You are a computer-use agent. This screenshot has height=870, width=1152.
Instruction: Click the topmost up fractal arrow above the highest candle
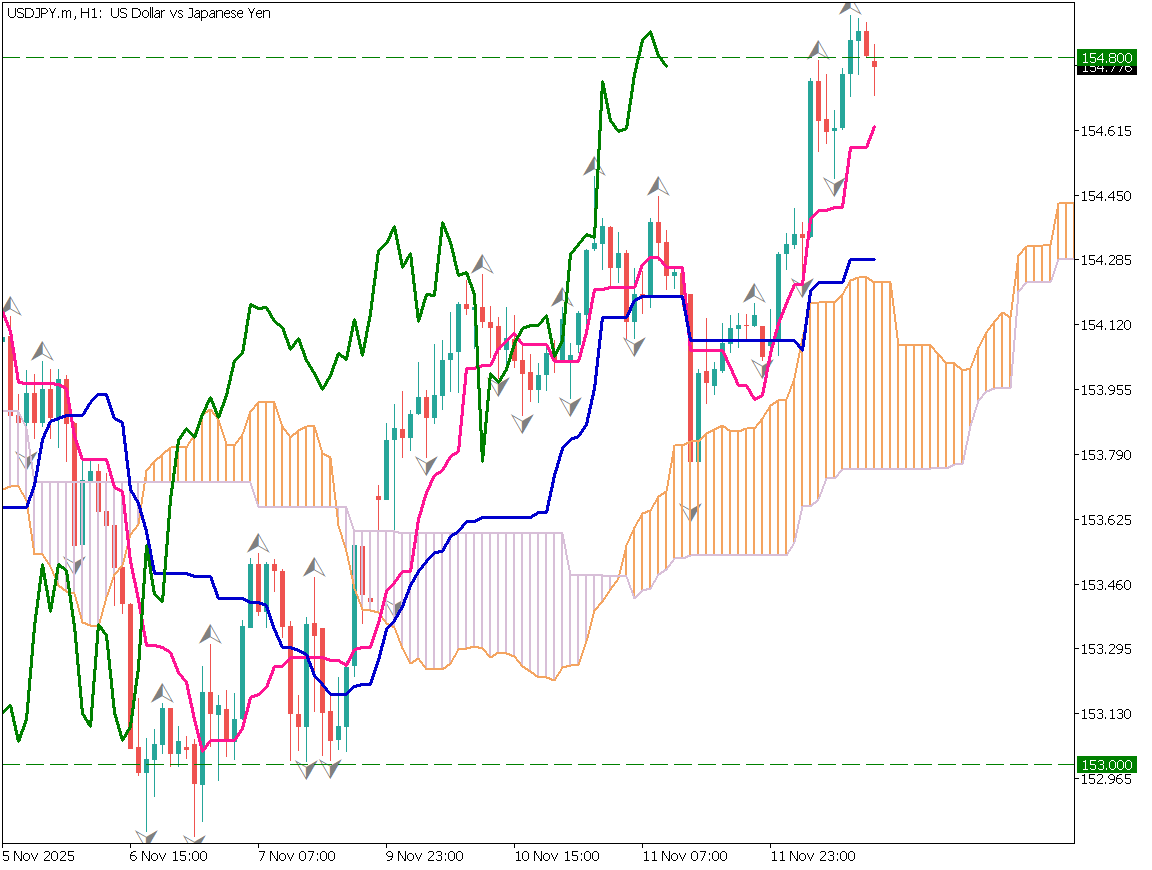851,8
